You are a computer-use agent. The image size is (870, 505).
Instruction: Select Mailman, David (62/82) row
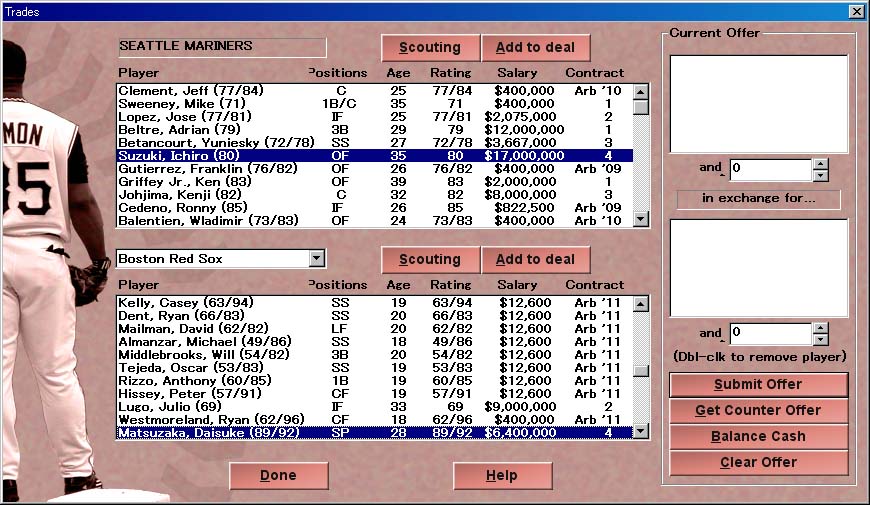375,329
